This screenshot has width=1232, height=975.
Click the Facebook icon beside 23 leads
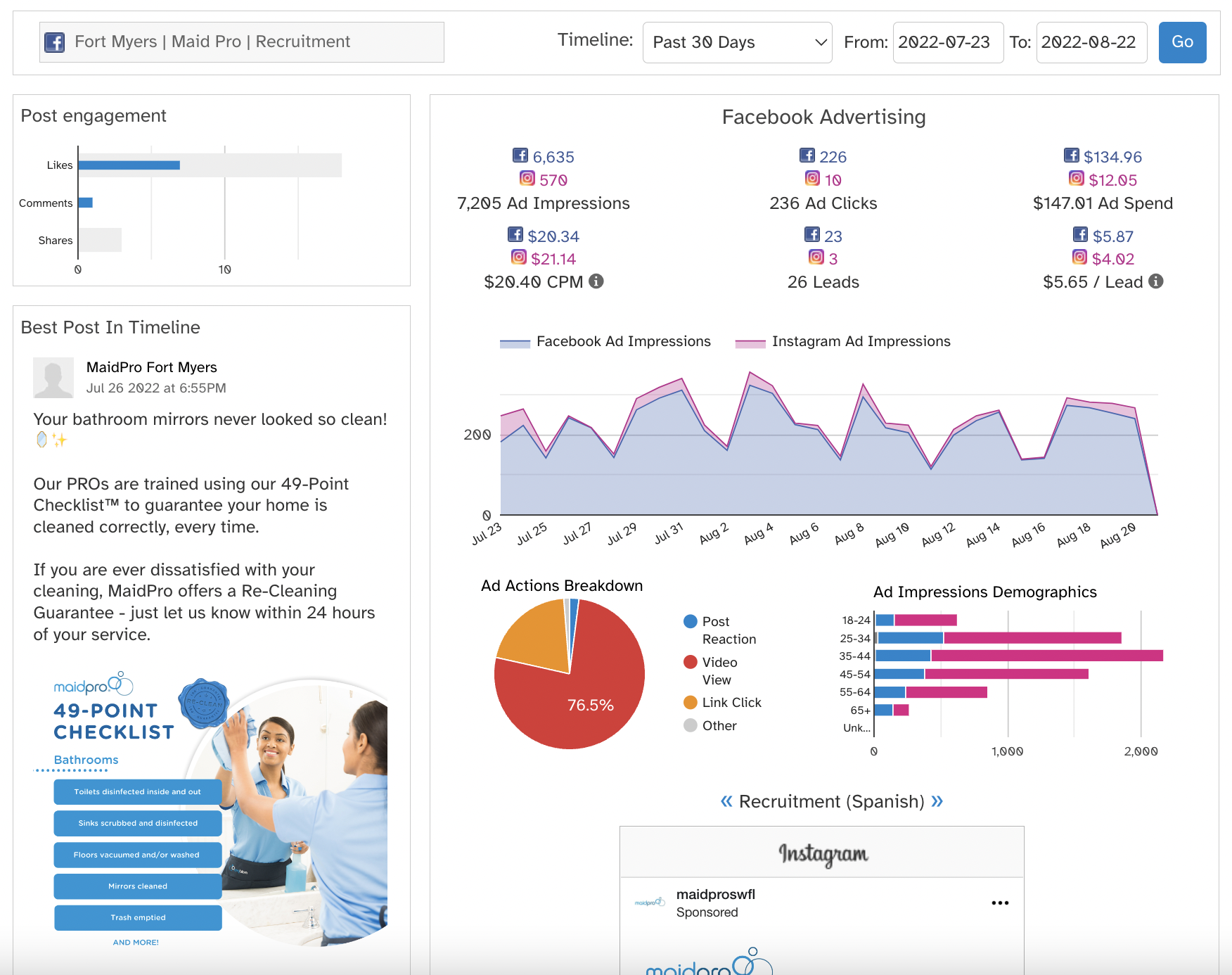812,234
